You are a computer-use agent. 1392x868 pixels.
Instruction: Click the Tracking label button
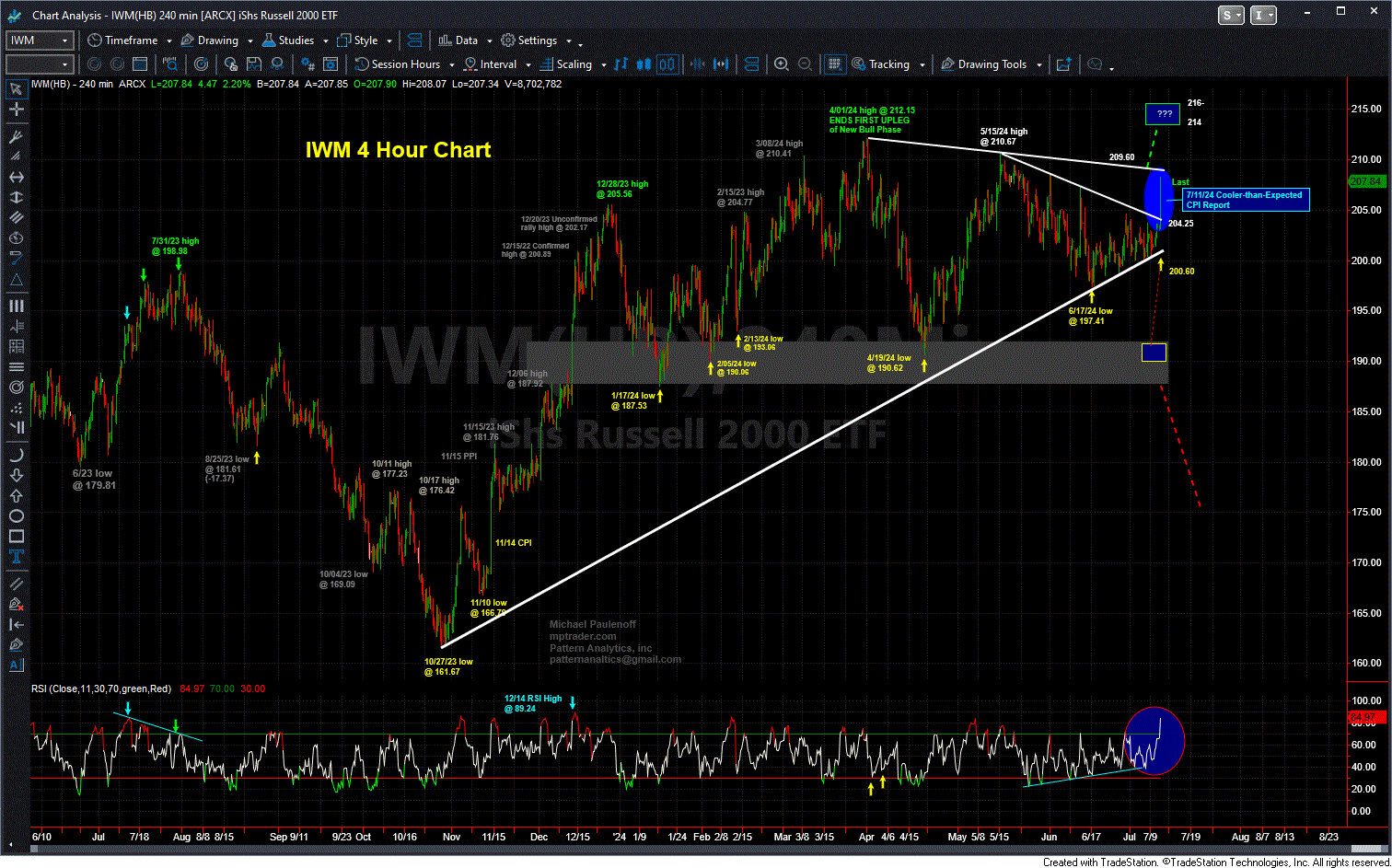(888, 64)
